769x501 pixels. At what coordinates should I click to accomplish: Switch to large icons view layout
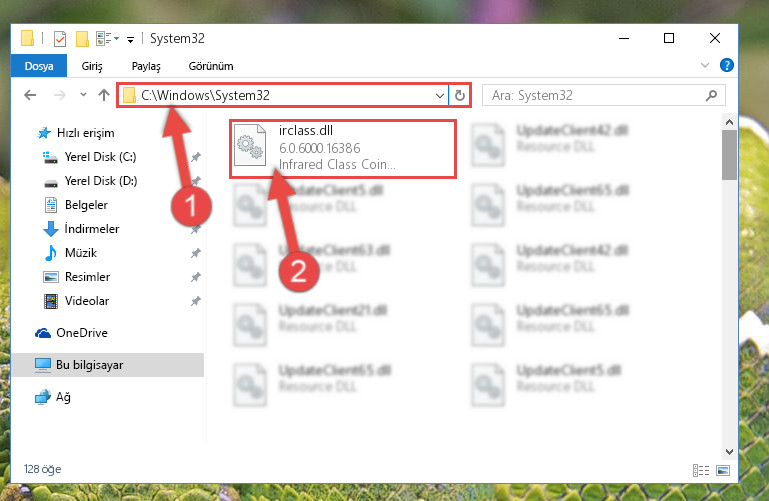tap(723, 471)
